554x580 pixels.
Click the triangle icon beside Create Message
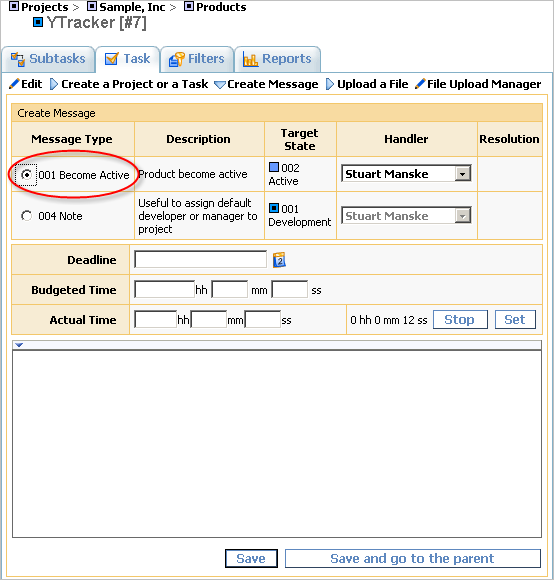[220, 85]
